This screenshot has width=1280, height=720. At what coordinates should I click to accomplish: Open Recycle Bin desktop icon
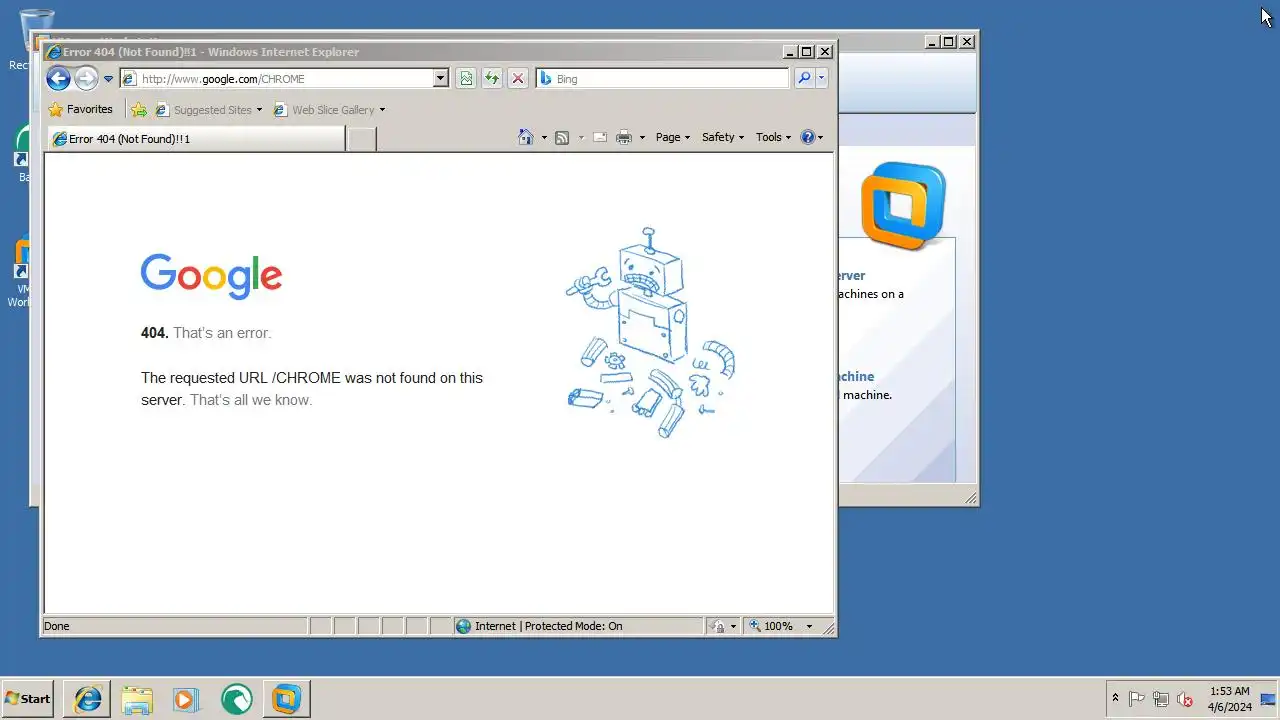click(36, 39)
